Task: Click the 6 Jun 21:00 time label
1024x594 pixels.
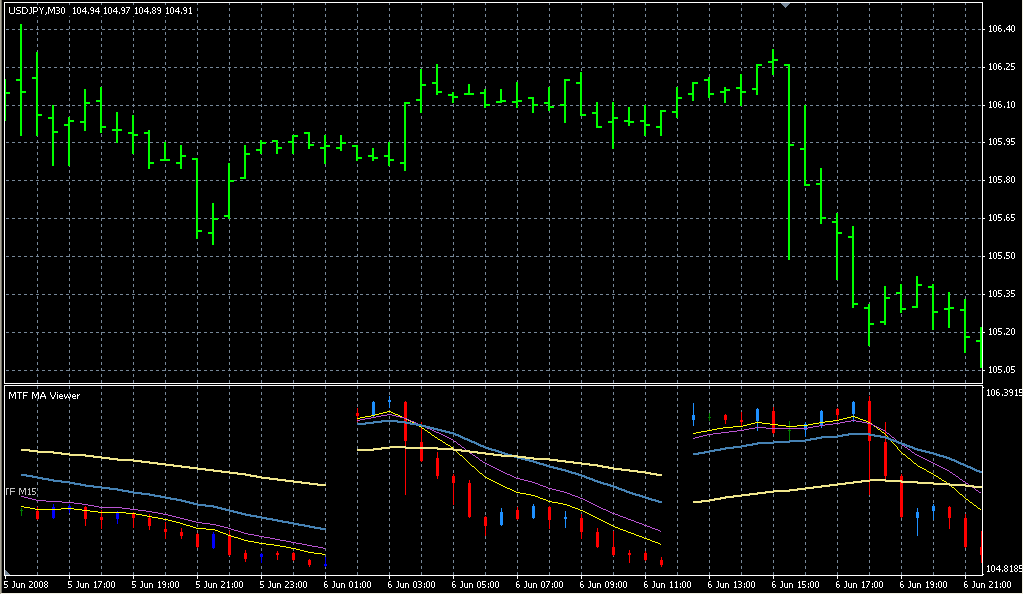Action: coord(988,584)
